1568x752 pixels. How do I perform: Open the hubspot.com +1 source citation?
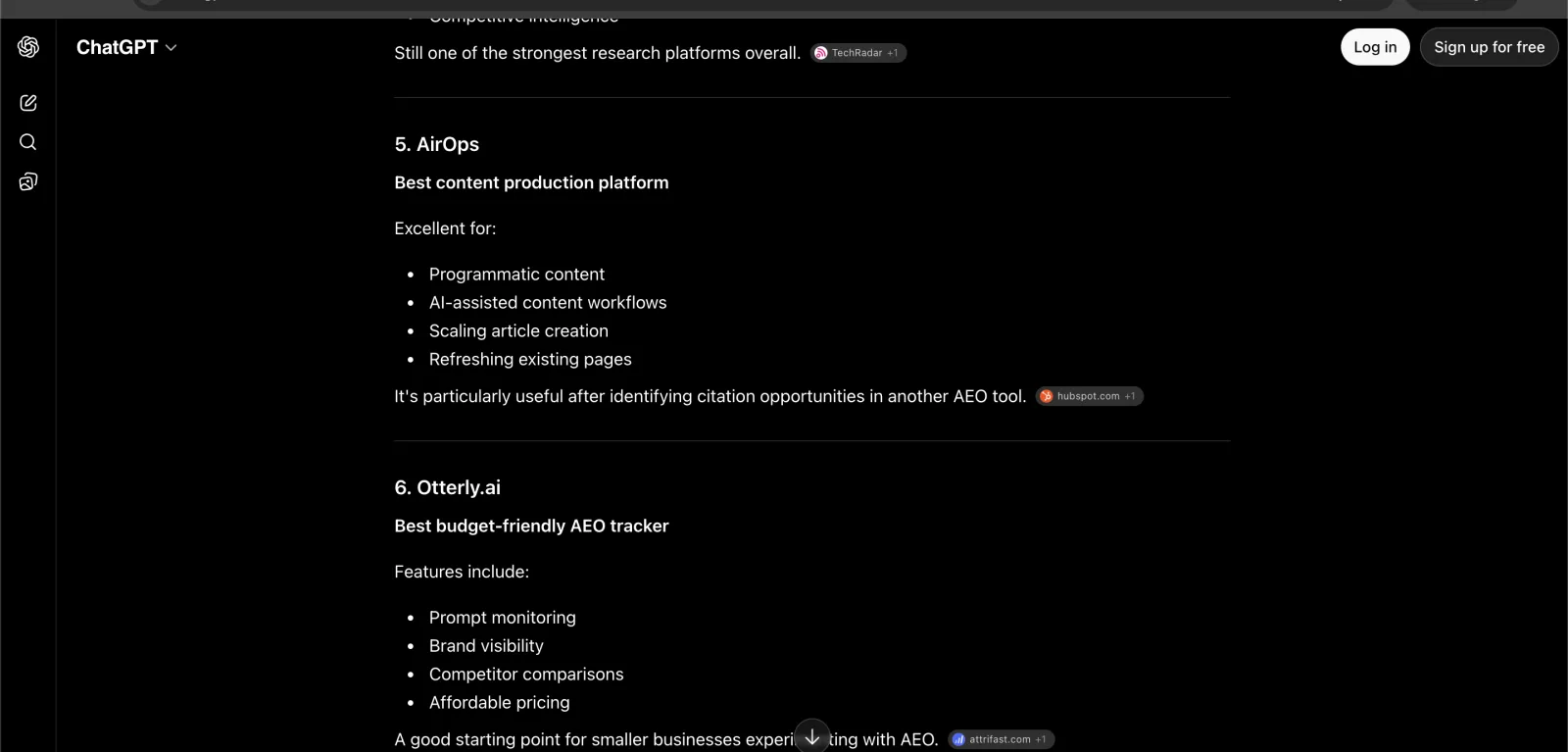1090,396
